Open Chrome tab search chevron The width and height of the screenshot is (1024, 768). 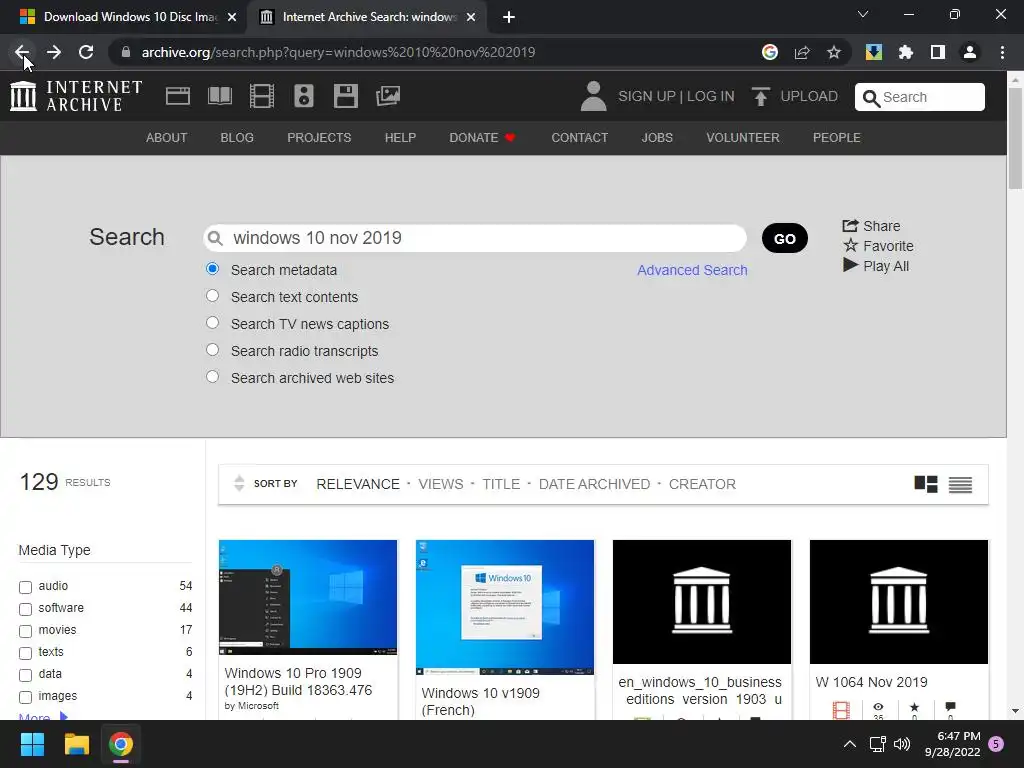pos(863,14)
